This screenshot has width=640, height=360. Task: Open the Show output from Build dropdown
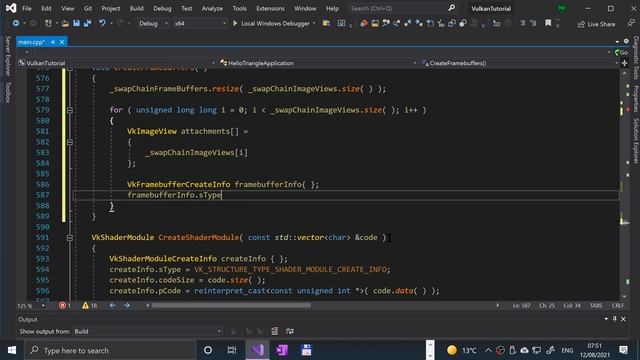pyautogui.click(x=148, y=331)
